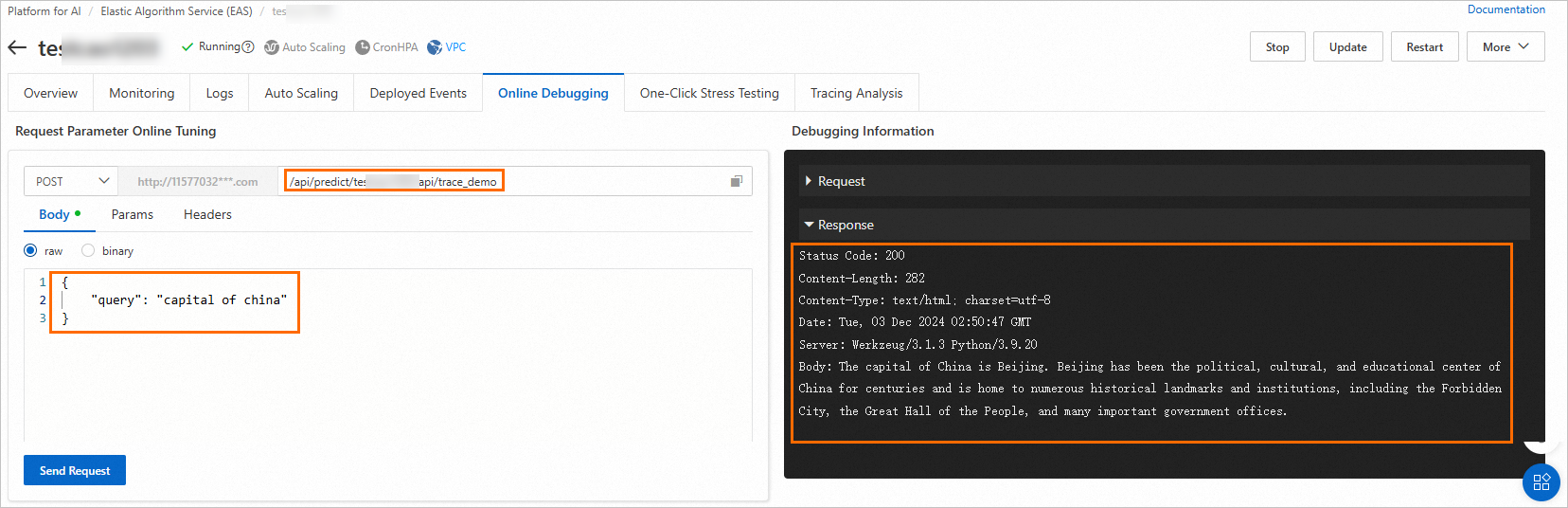Copy the request URL with copy icon
The height and width of the screenshot is (508, 1568).
pos(737,181)
